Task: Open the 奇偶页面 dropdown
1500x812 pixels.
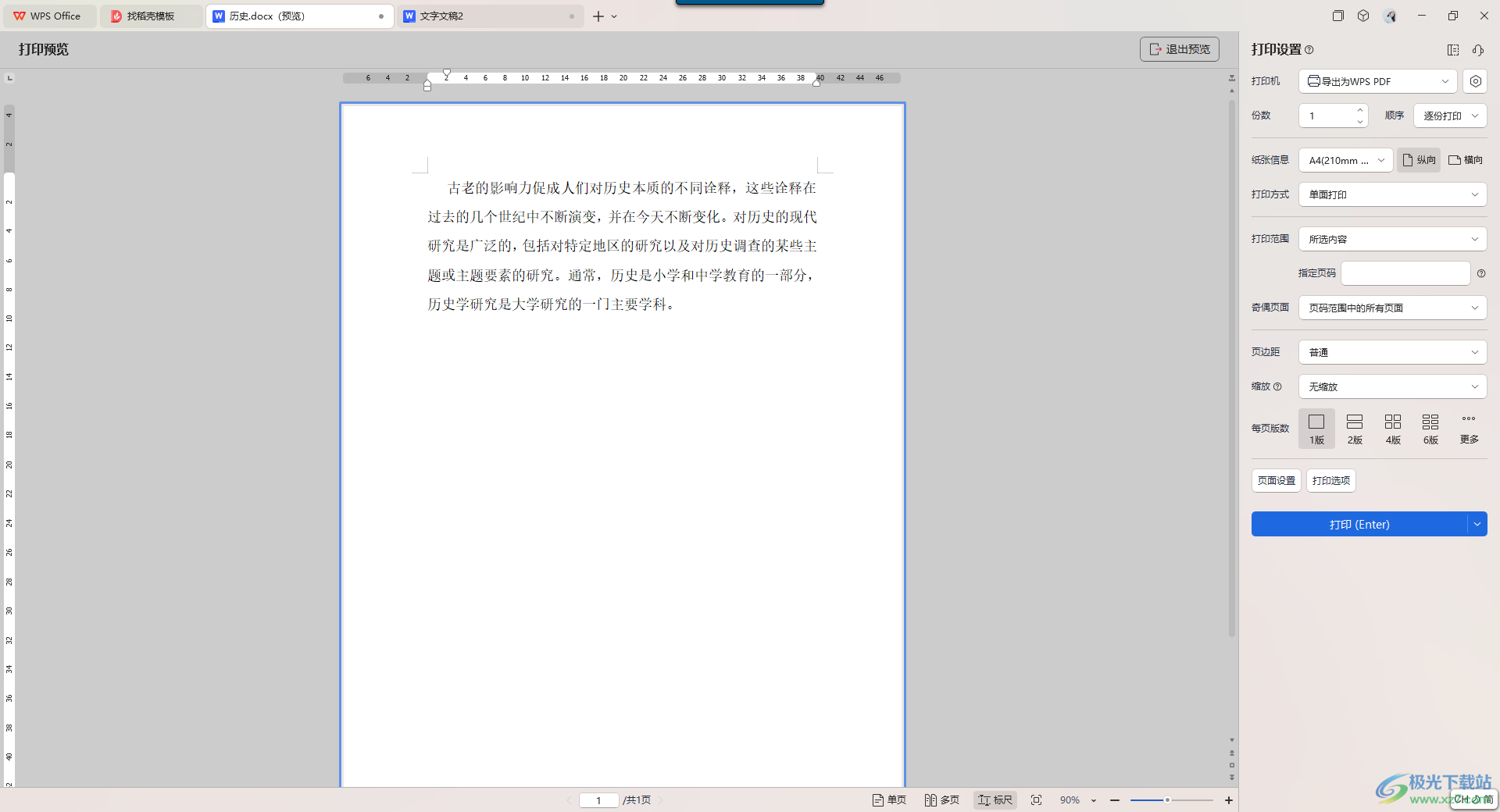Action: coord(1393,308)
